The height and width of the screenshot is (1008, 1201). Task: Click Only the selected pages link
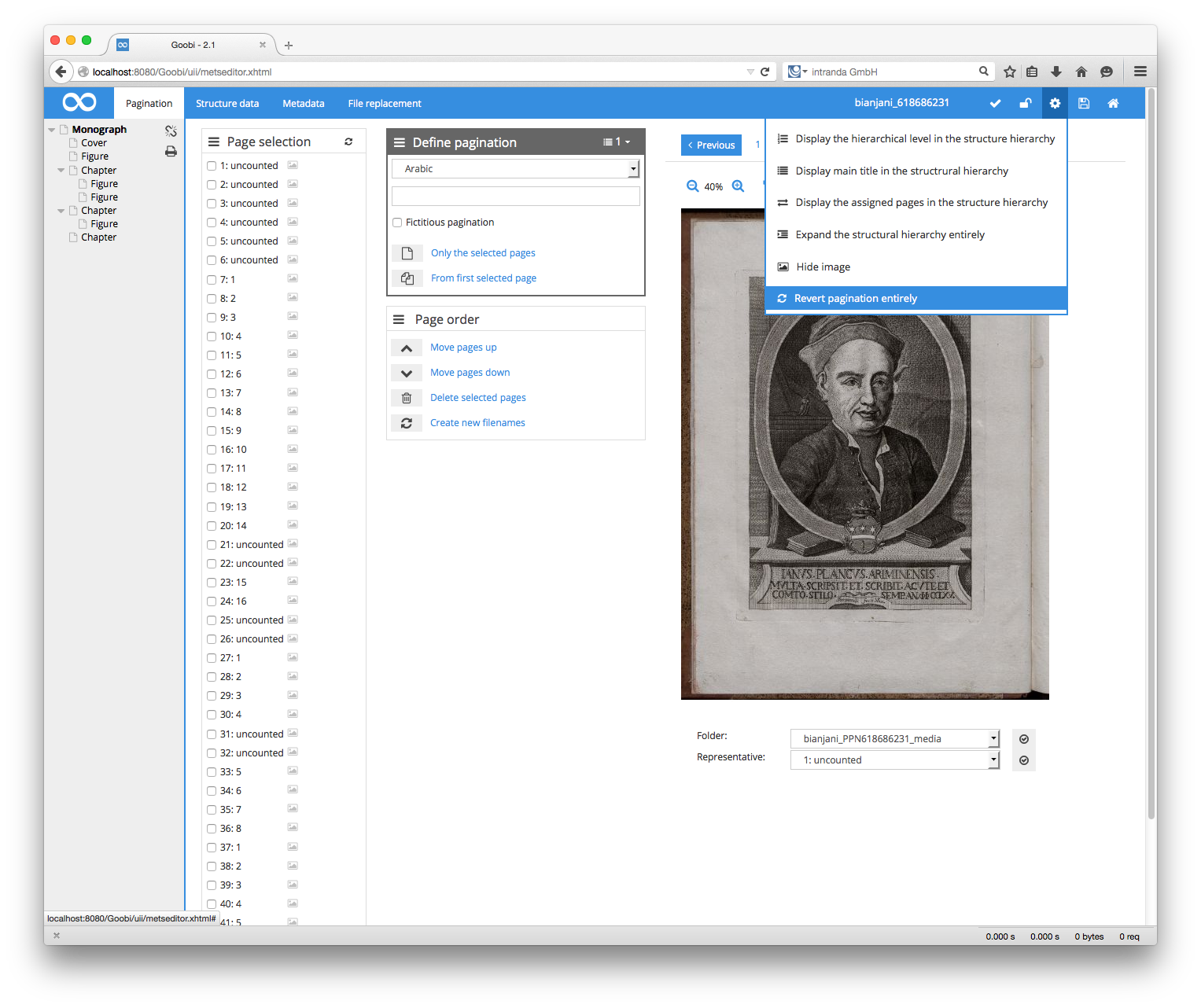pos(483,253)
